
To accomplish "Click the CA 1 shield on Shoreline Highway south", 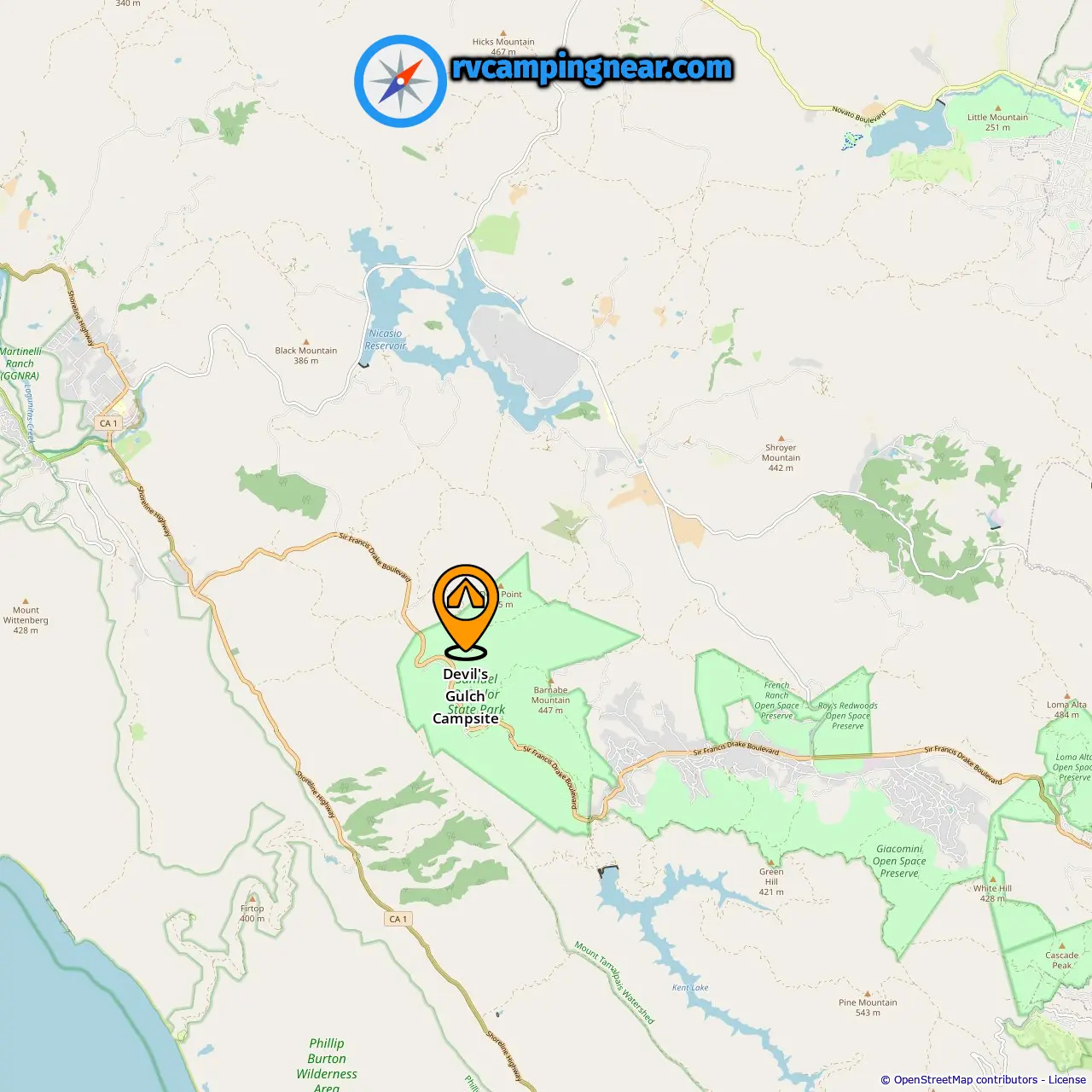I will click(398, 919).
